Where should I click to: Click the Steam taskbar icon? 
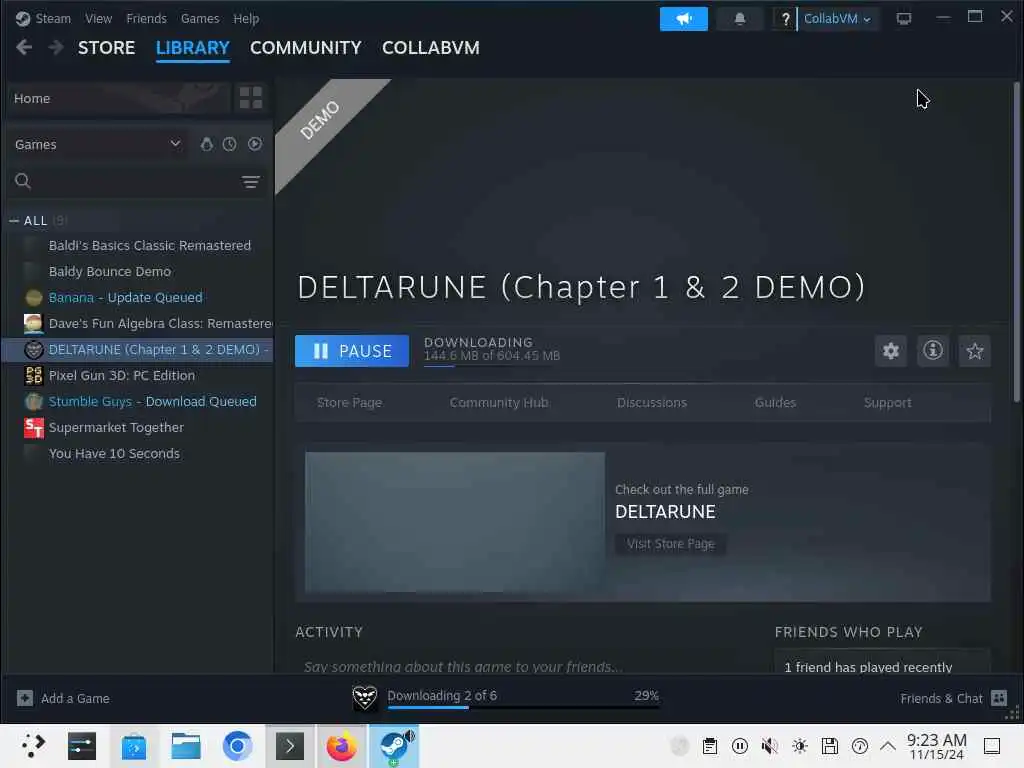pyautogui.click(x=394, y=746)
